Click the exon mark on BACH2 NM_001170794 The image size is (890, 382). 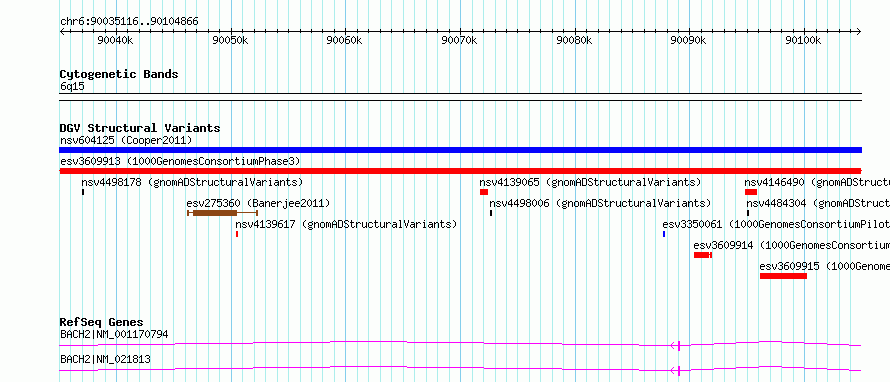679,345
